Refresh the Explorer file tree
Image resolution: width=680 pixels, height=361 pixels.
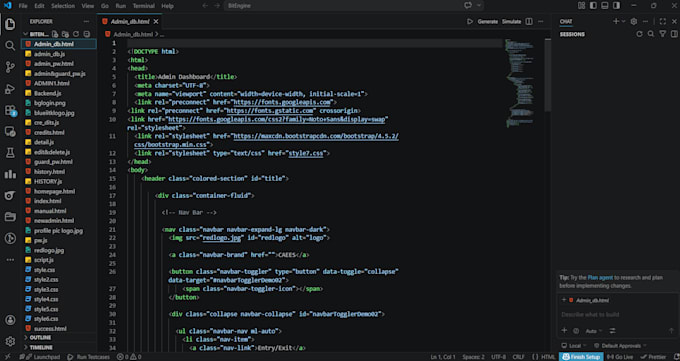(x=76, y=34)
